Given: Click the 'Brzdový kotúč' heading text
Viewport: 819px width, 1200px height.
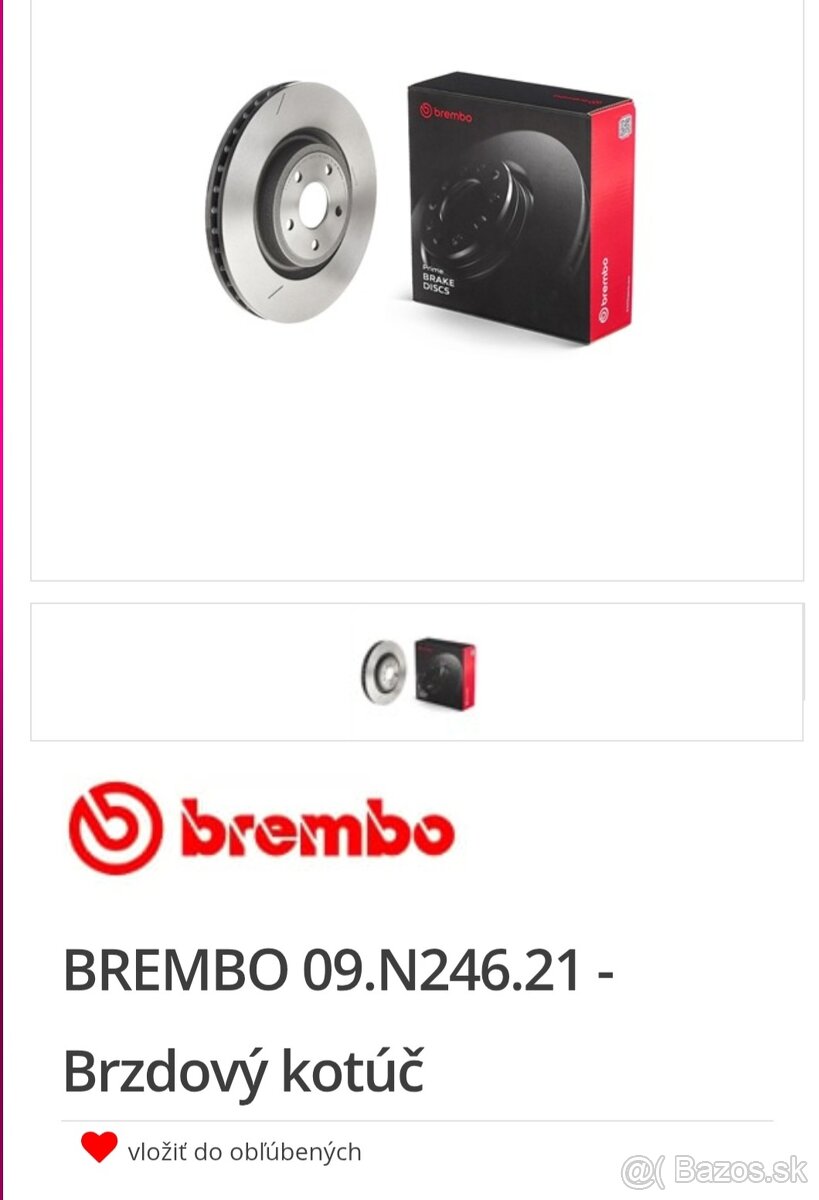Looking at the screenshot, I should 243,1072.
